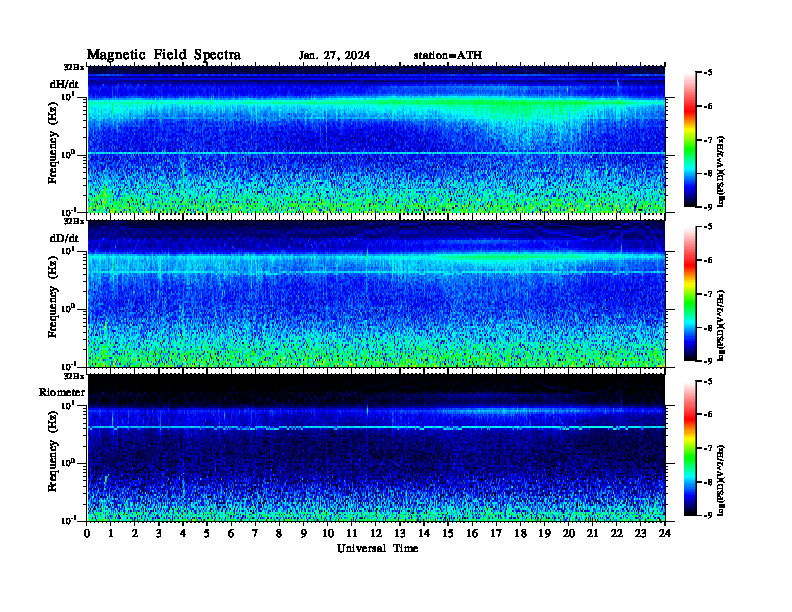The width and height of the screenshot is (792, 612).
Task: Click the '-9' tick on Riometer color bar
Action: pyautogui.click(x=707, y=515)
